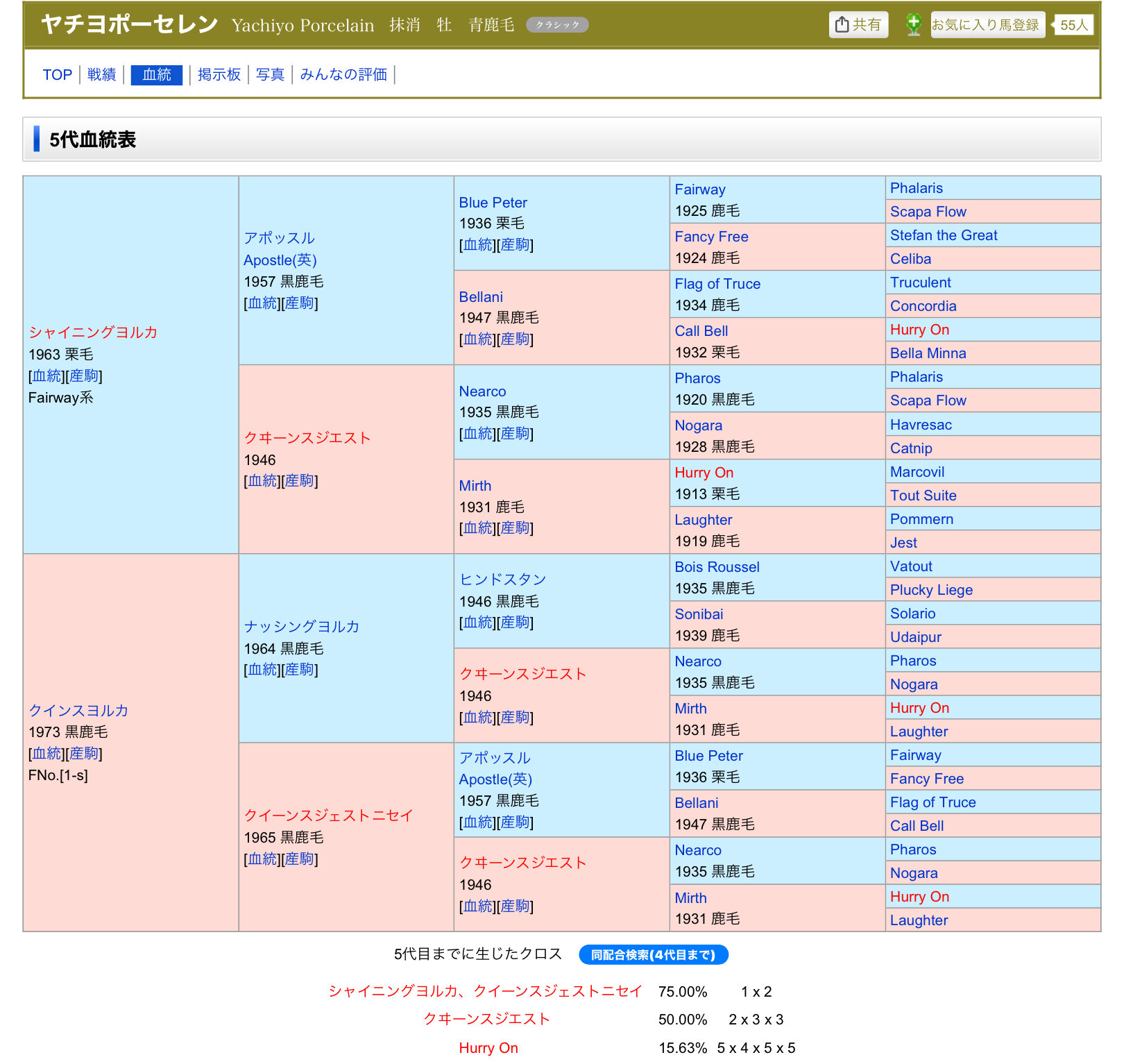Select the 血統 tab
Image resolution: width=1124 pixels, height=1064 pixels.
(156, 74)
